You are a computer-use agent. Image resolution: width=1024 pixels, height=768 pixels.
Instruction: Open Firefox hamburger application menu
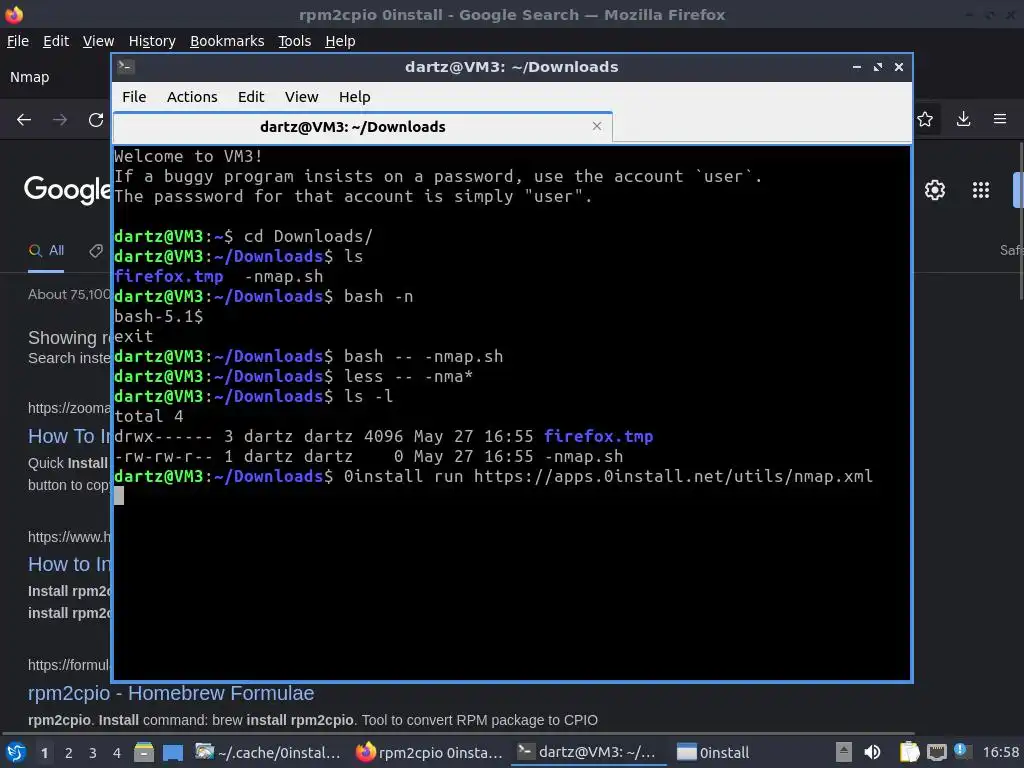pyautogui.click(x=1000, y=119)
